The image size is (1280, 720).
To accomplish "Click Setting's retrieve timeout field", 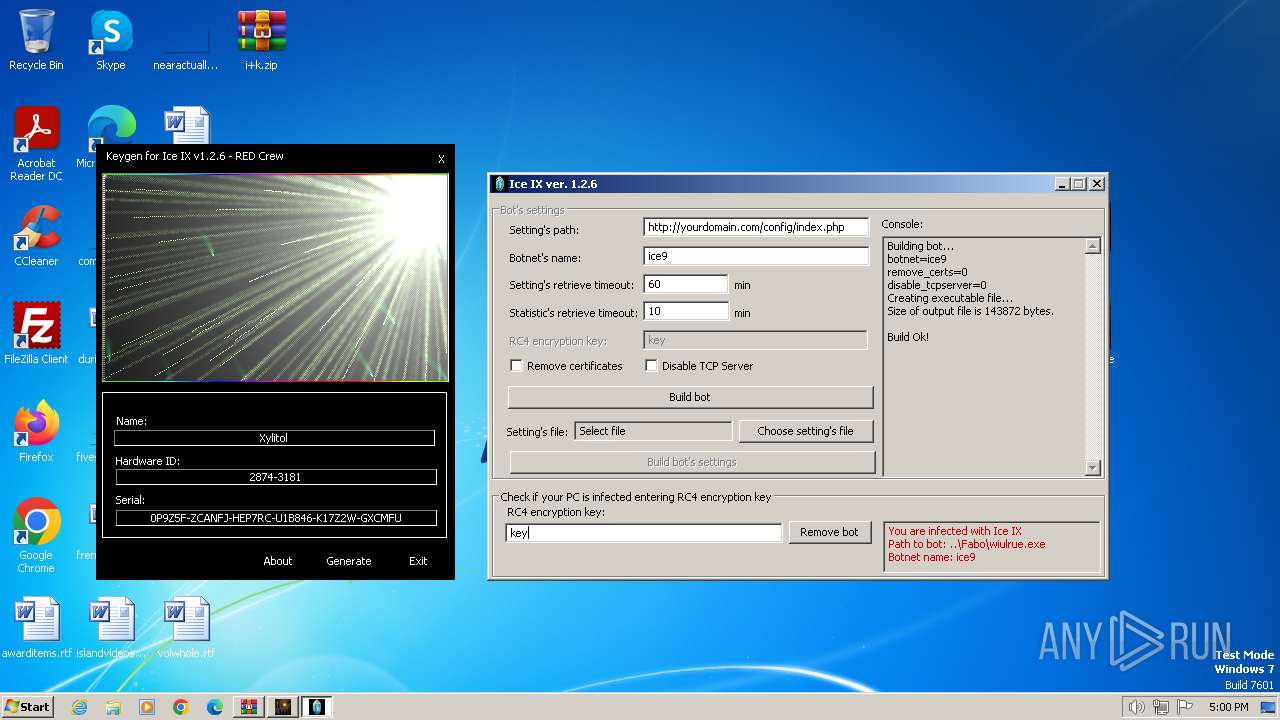I will (685, 284).
